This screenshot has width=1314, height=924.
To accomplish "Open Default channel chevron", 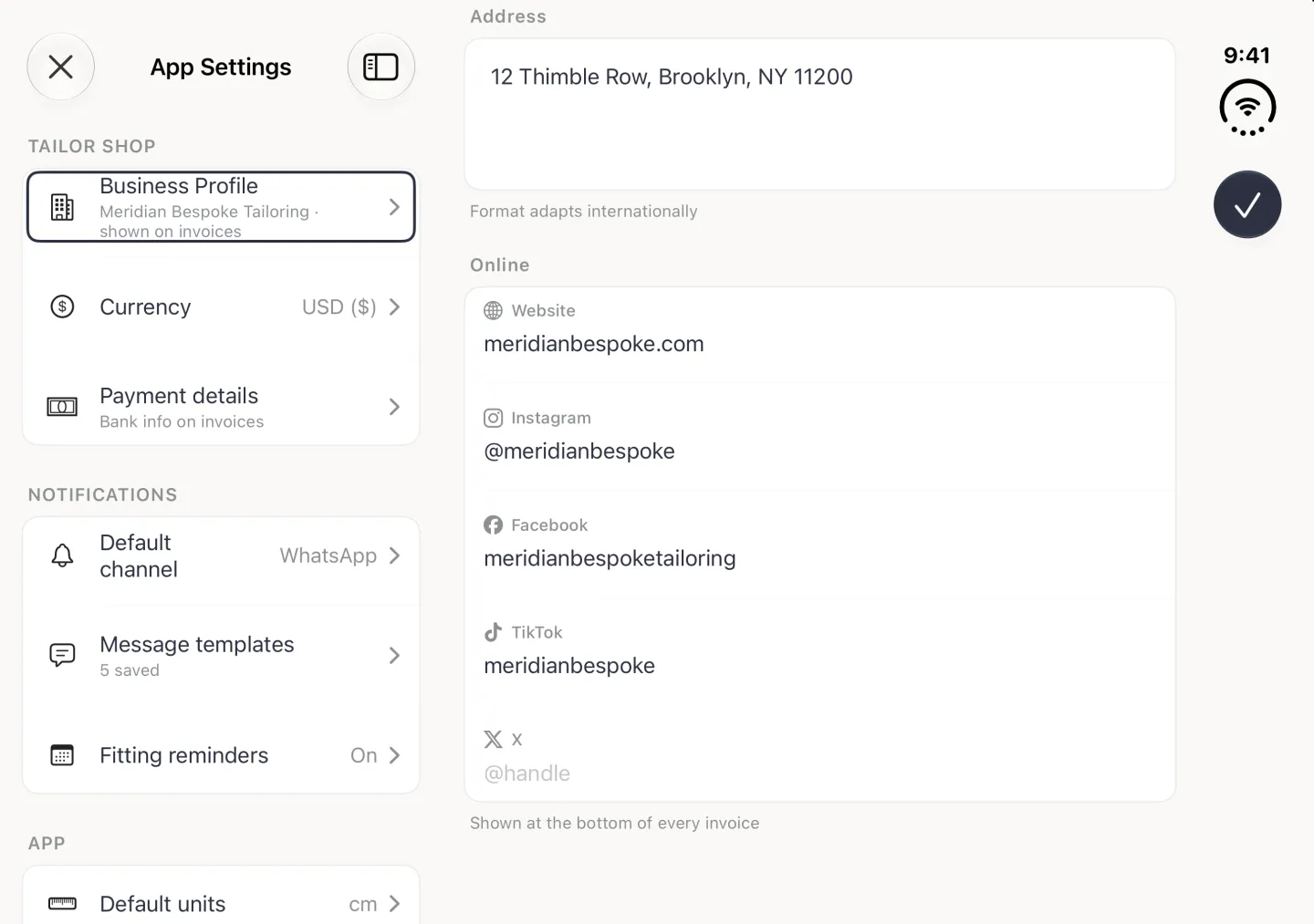I will [x=394, y=555].
